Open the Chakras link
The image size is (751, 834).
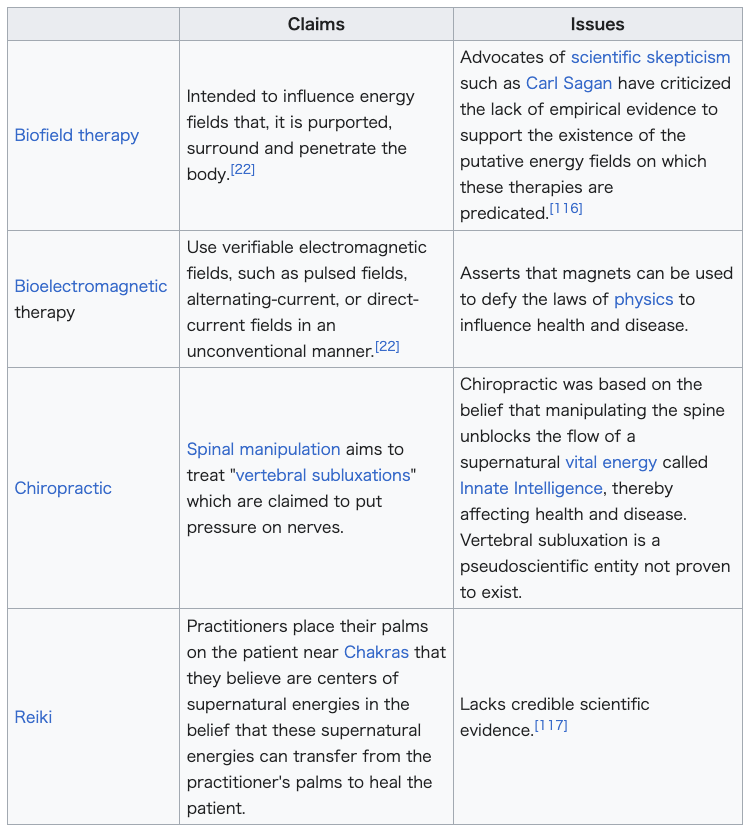pos(376,652)
